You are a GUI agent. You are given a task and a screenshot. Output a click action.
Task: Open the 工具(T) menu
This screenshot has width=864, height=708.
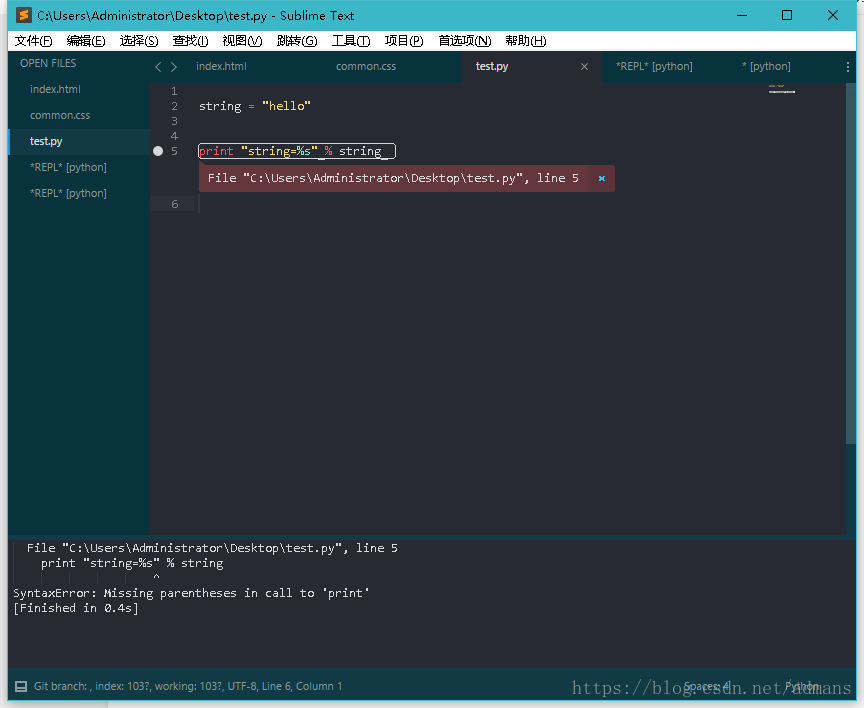pyautogui.click(x=351, y=41)
